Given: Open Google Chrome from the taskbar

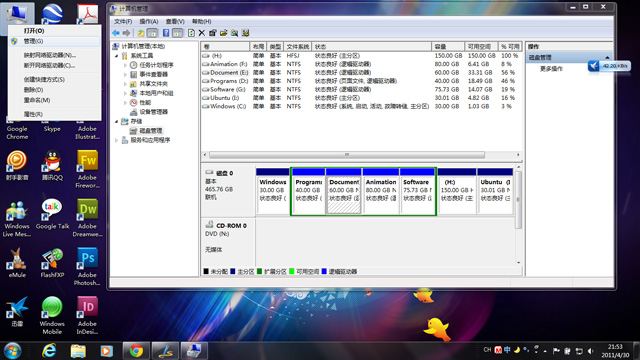Looking at the screenshot, I should [x=136, y=351].
